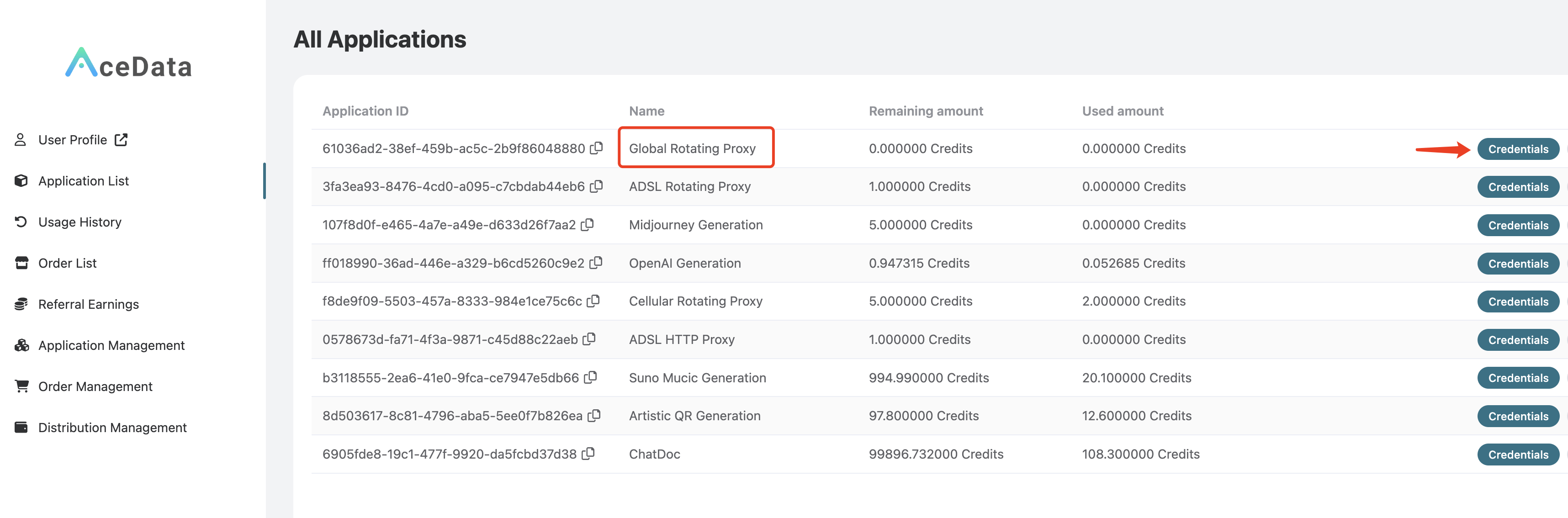Copy the ADSL Rotating Proxy application ID

click(597, 186)
